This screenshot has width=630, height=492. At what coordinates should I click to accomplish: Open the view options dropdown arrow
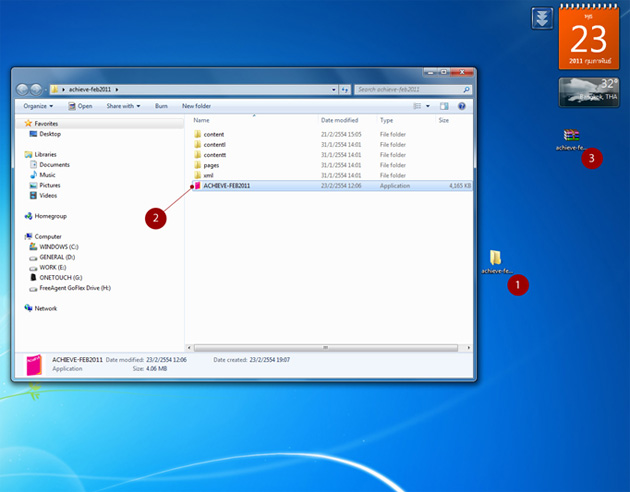[x=428, y=106]
